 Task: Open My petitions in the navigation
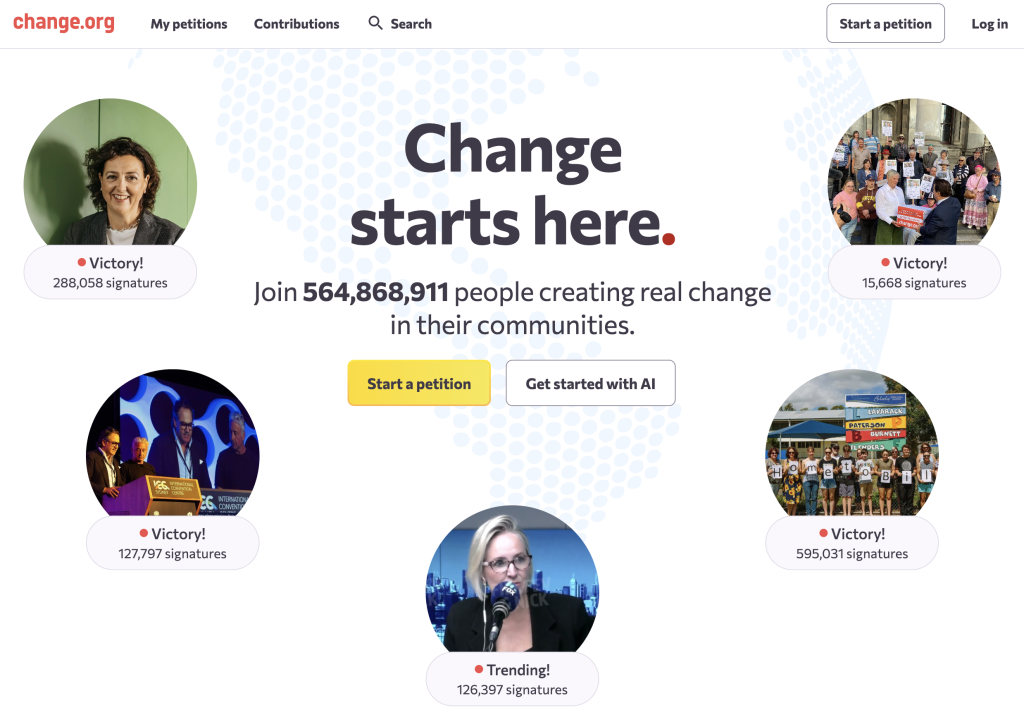pos(189,24)
